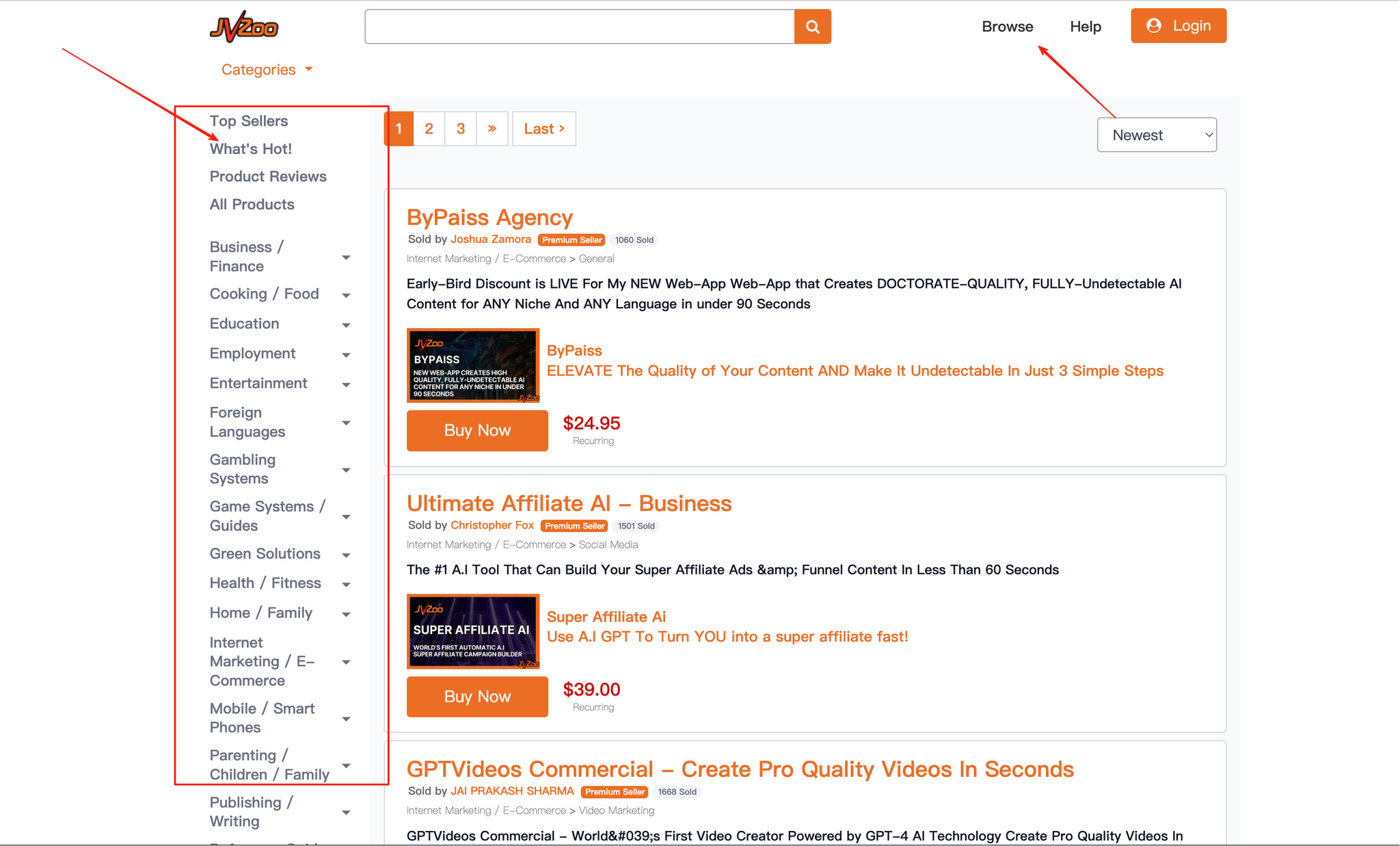This screenshot has width=1400, height=846.
Task: Expand the Business / Finance category arrow
Action: tap(346, 257)
